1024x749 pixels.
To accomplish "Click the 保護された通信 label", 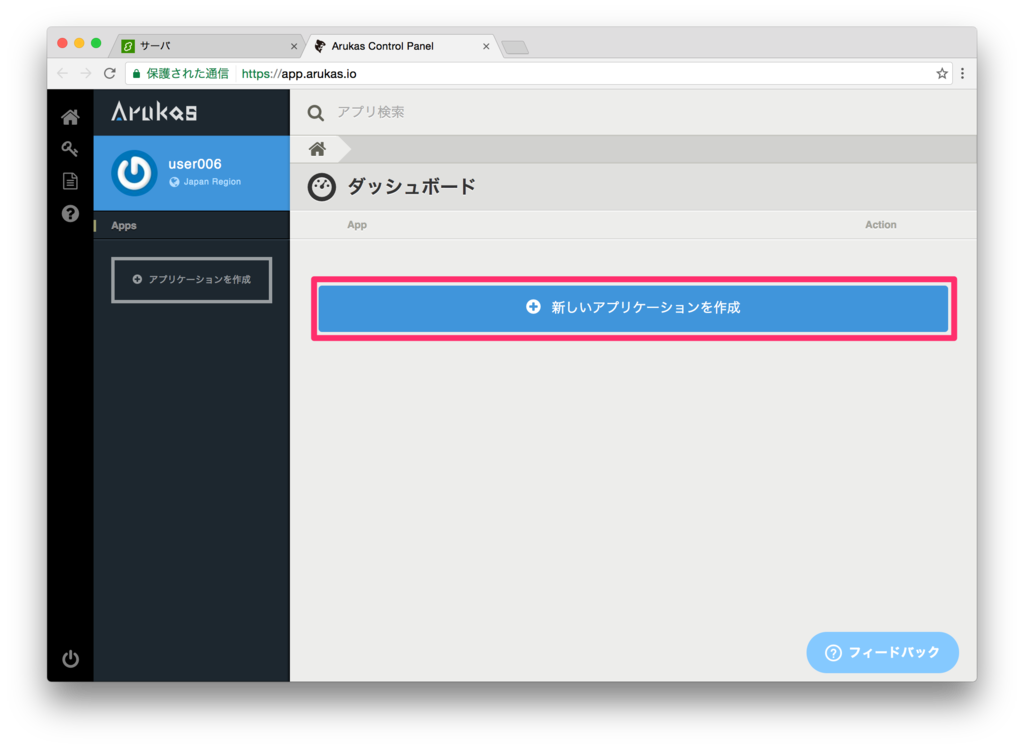I will click(x=187, y=74).
